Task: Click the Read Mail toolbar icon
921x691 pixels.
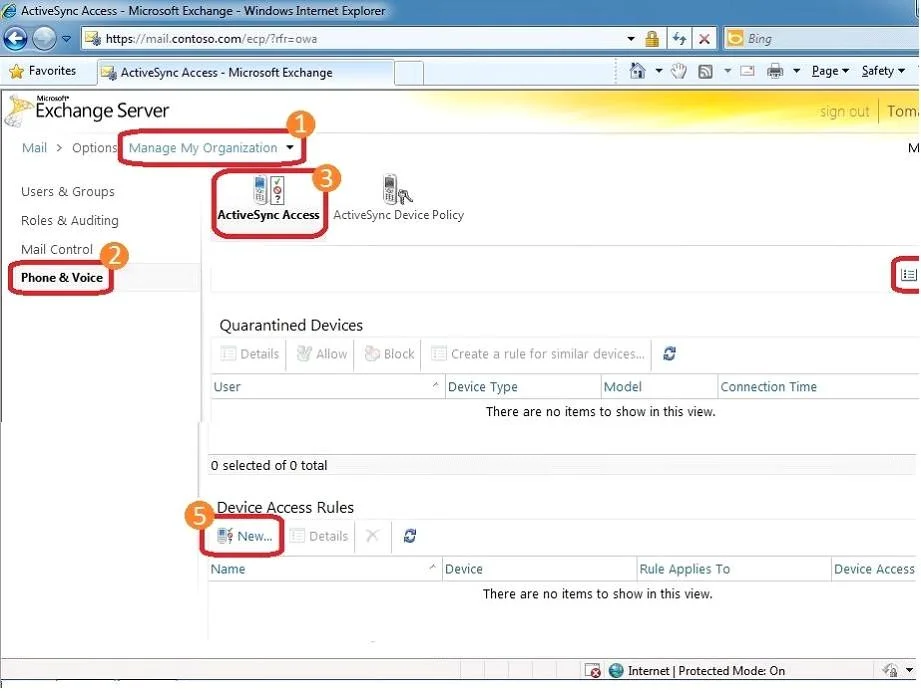Action: (747, 71)
